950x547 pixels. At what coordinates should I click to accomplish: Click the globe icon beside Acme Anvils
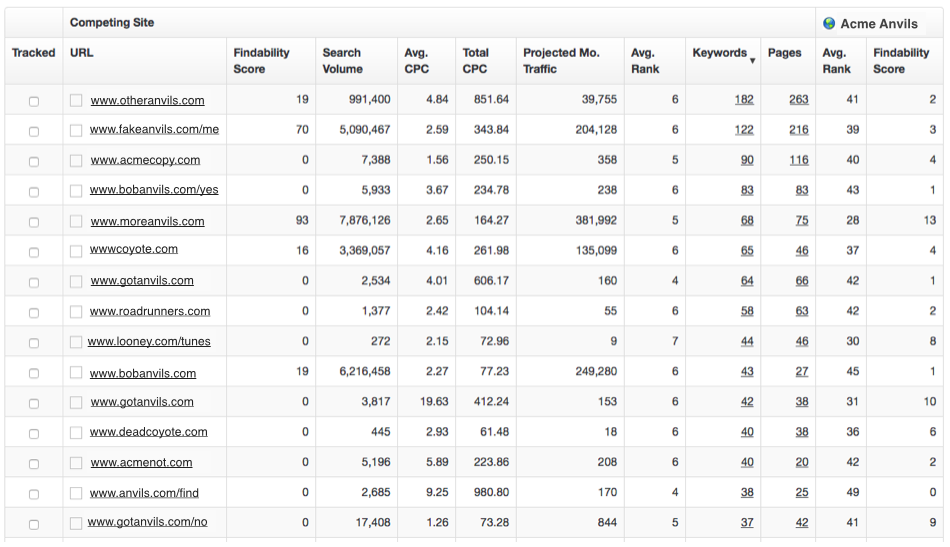tap(829, 23)
